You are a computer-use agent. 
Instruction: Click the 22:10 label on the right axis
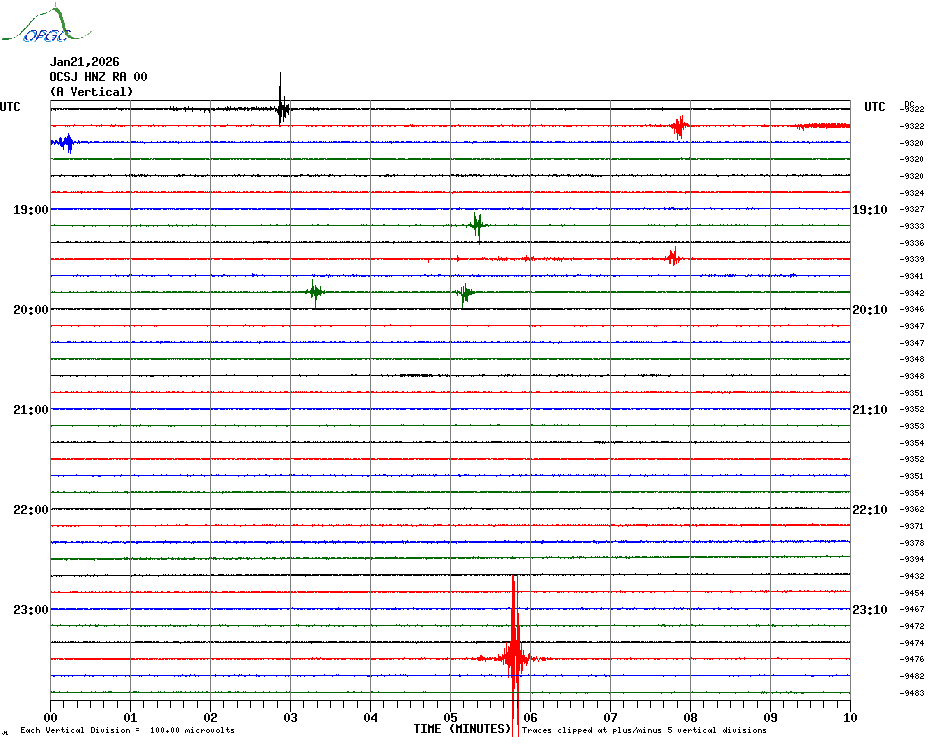click(868, 510)
